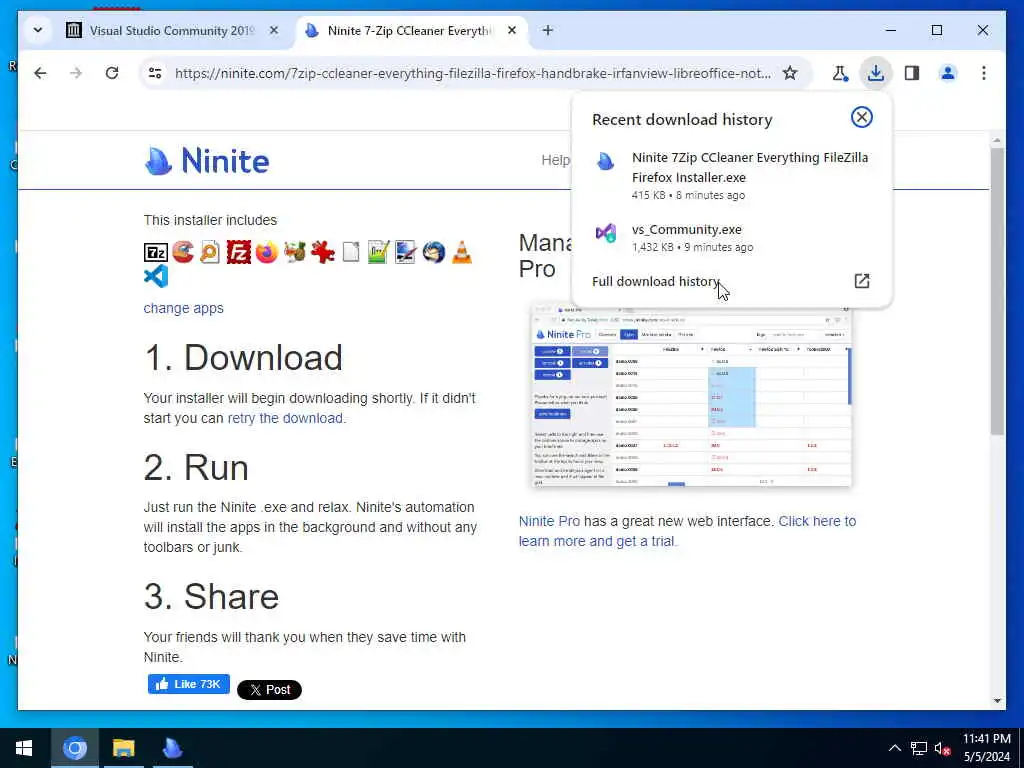Reload the current page
This screenshot has width=1024, height=768.
(112, 73)
